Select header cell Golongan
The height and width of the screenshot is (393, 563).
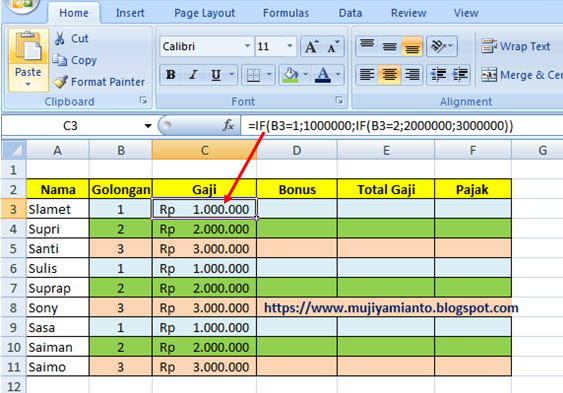tap(121, 189)
